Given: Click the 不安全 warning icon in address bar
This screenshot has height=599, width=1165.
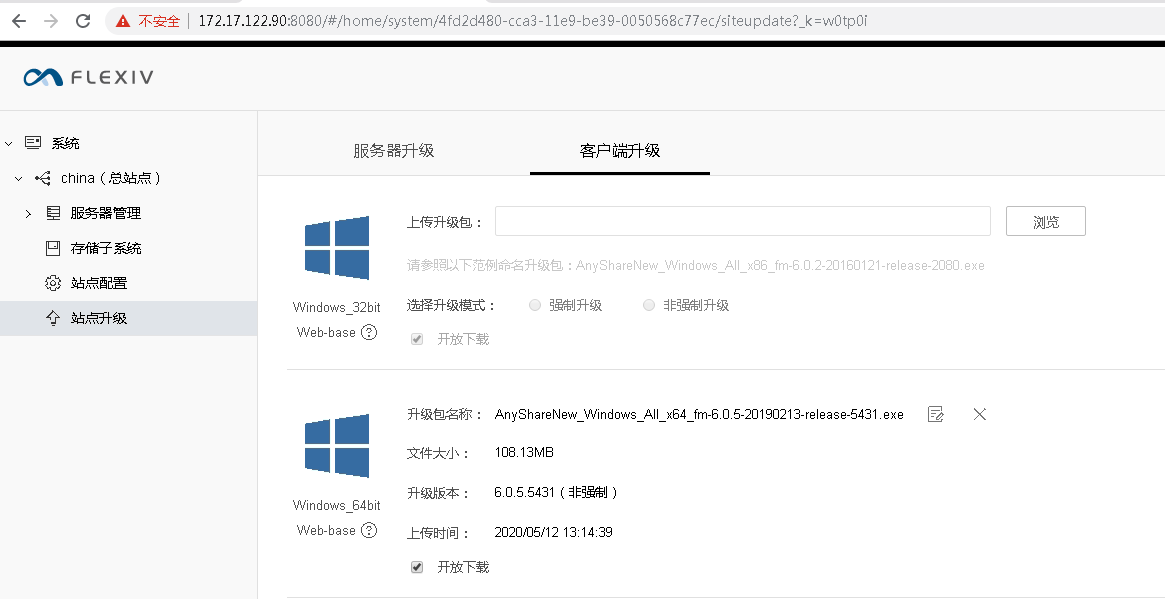Looking at the screenshot, I should (x=123, y=21).
